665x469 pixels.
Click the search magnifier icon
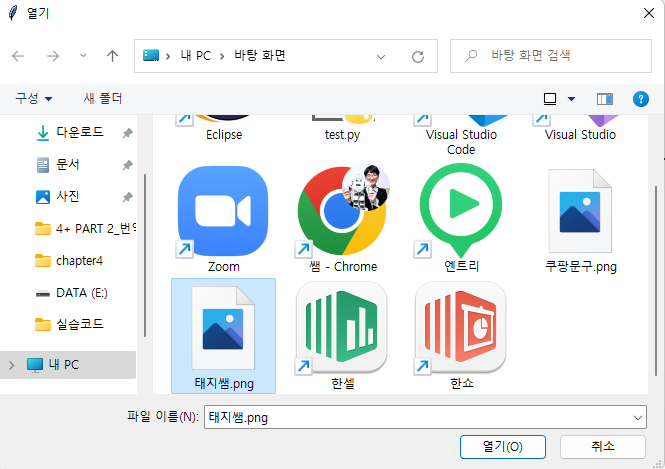click(471, 56)
